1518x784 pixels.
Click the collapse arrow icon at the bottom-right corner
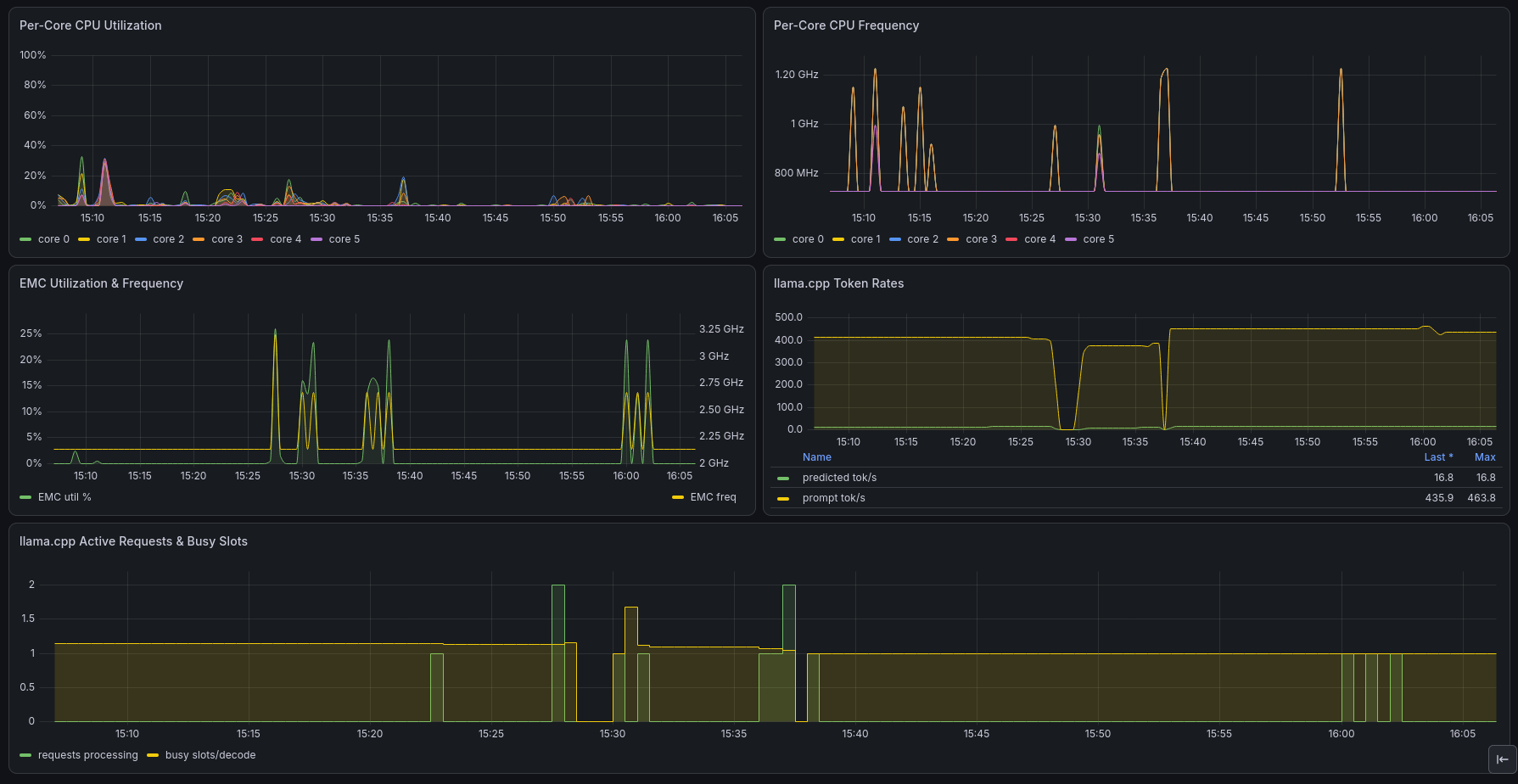point(1502,759)
